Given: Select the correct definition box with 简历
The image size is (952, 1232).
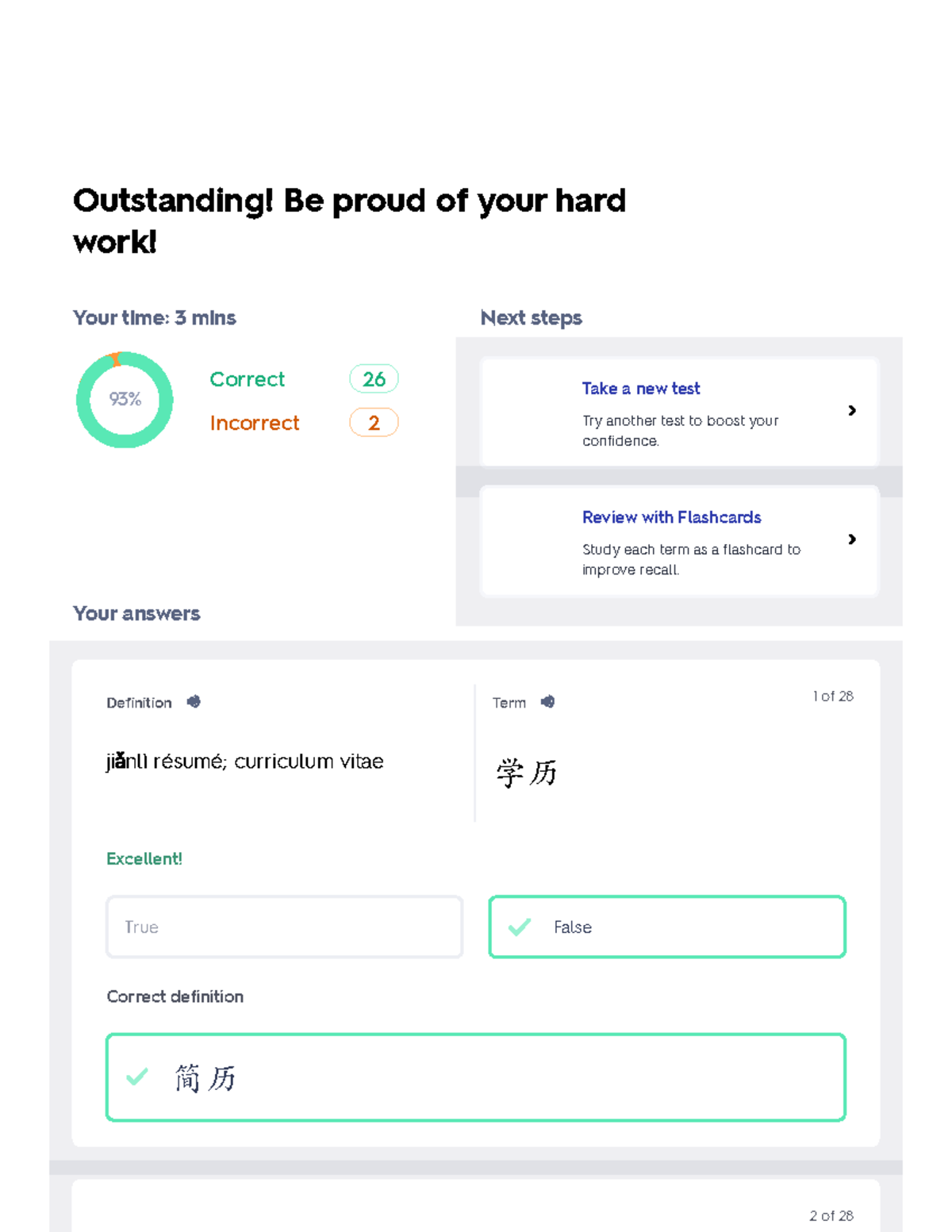Looking at the screenshot, I should coord(476,1078).
